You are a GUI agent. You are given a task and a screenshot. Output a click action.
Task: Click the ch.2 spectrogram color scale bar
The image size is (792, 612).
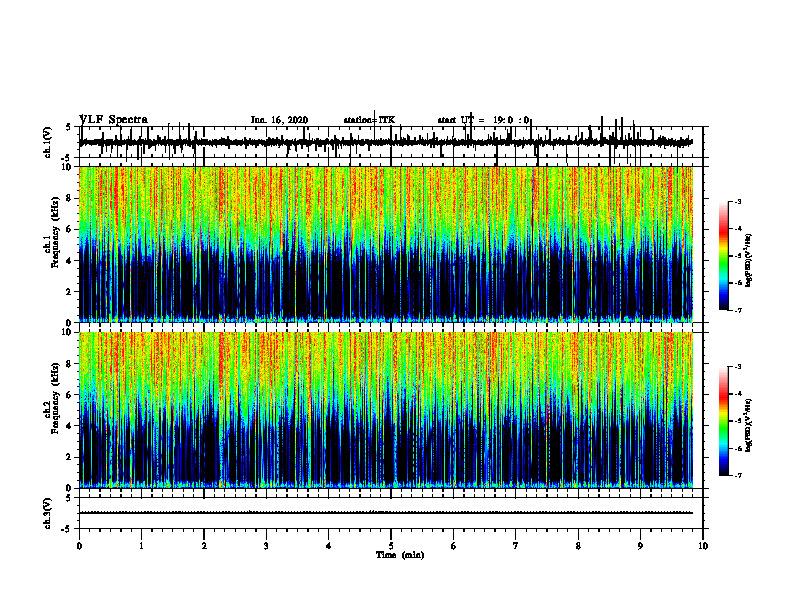click(x=724, y=421)
